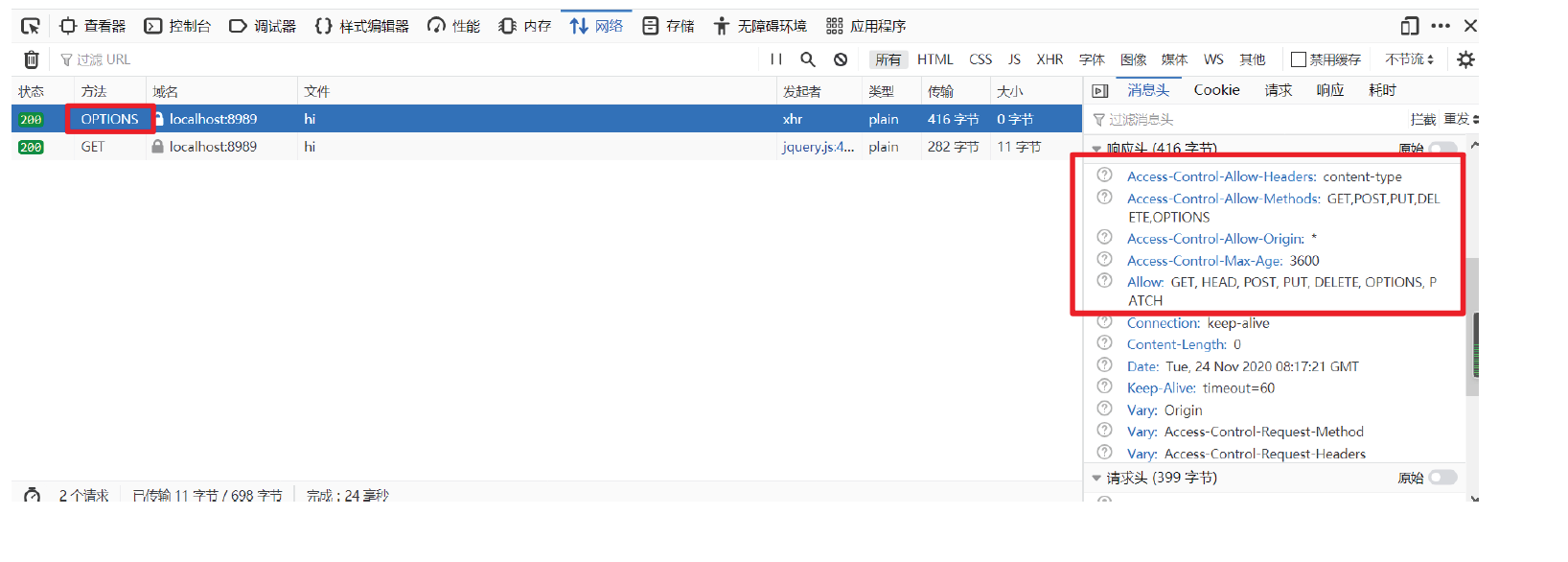Click the 拦截 block button
The width and height of the screenshot is (1568, 562).
coord(1423,119)
